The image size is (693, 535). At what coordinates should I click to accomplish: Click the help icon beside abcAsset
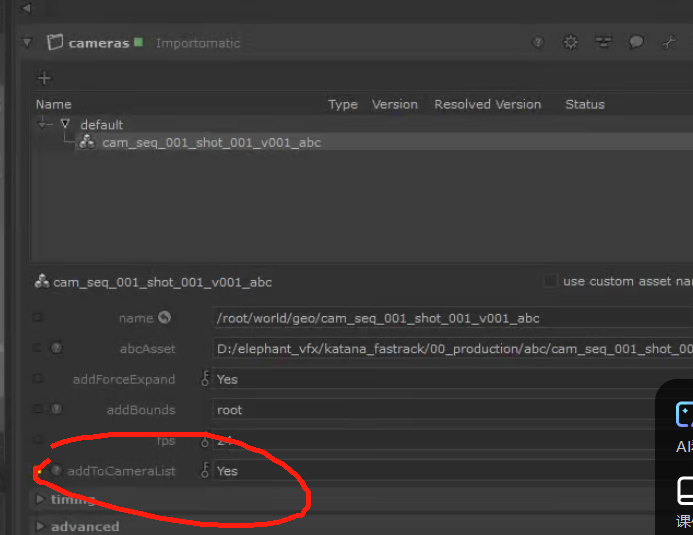click(x=56, y=348)
